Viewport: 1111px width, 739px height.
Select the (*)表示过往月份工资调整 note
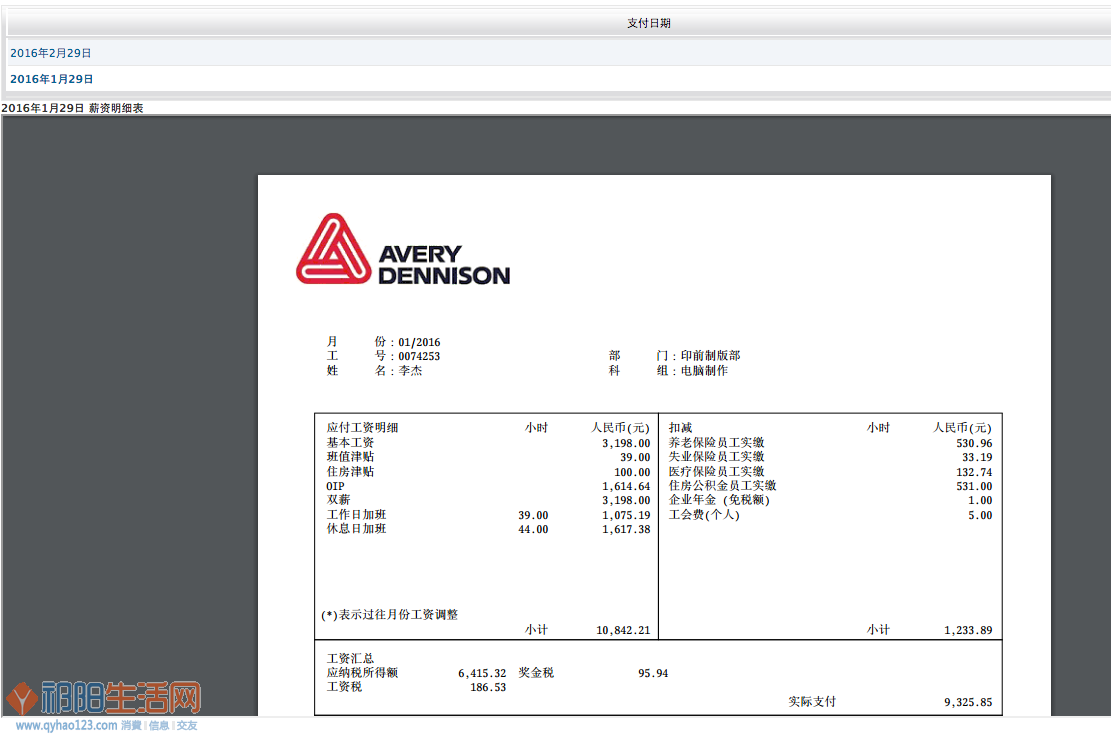click(390, 615)
